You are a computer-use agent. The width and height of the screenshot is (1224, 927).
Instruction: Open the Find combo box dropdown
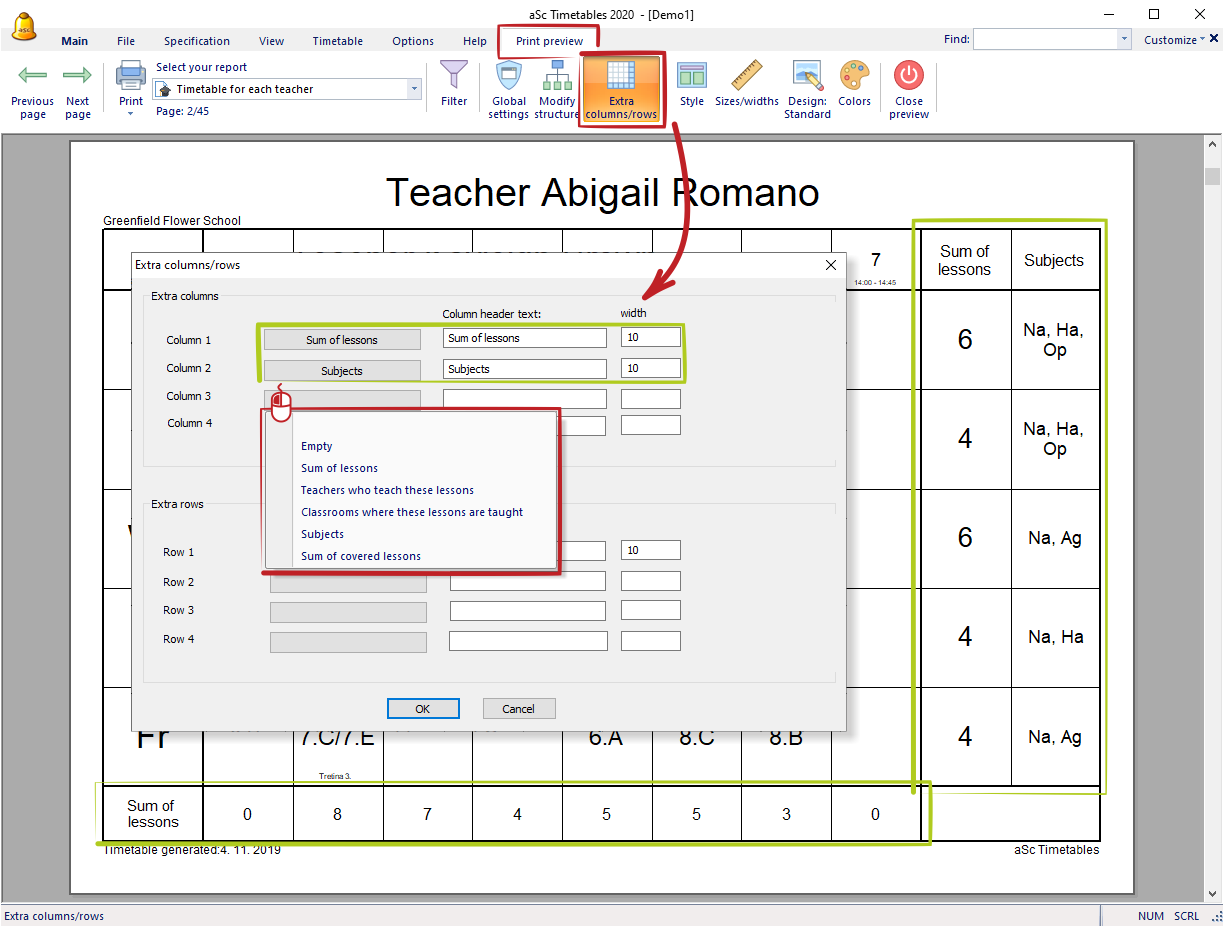pyautogui.click(x=1124, y=40)
